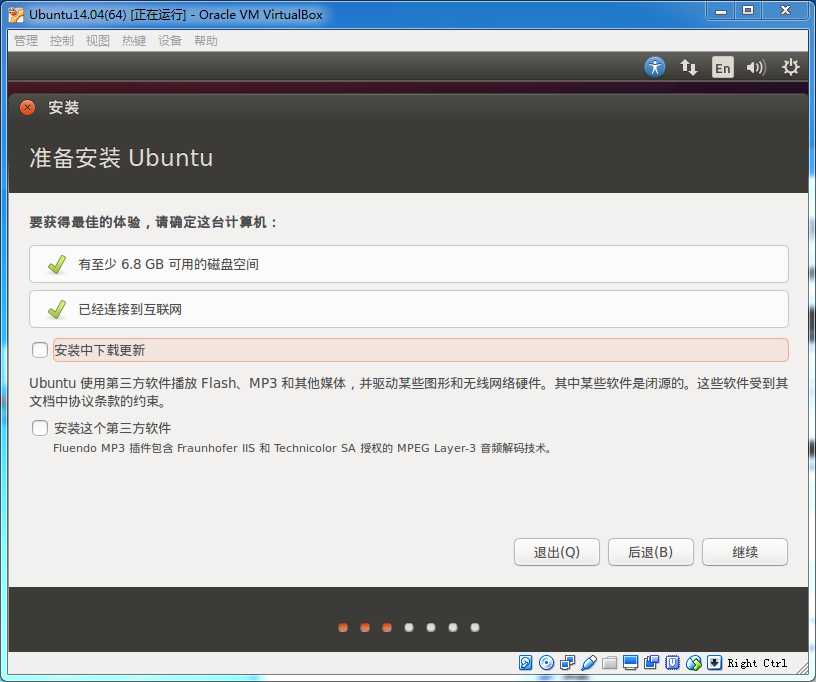The height and width of the screenshot is (682, 816).
Task: Open the 设备 menu
Action: pyautogui.click(x=170, y=41)
